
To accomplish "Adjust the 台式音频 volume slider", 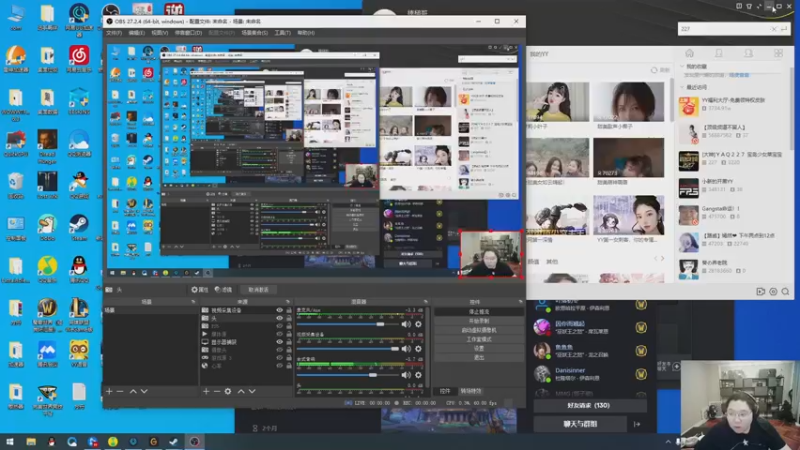I will click(347, 374).
